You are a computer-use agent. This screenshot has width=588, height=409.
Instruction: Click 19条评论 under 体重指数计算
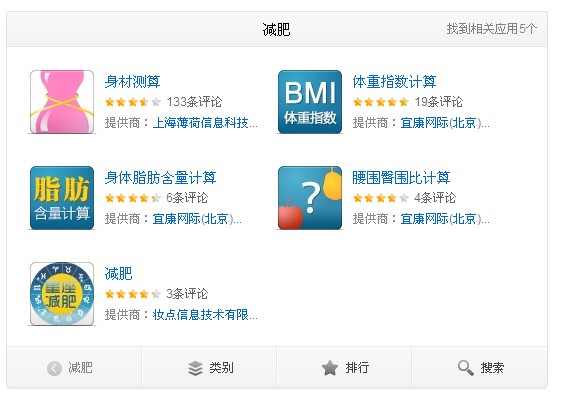pyautogui.click(x=439, y=102)
